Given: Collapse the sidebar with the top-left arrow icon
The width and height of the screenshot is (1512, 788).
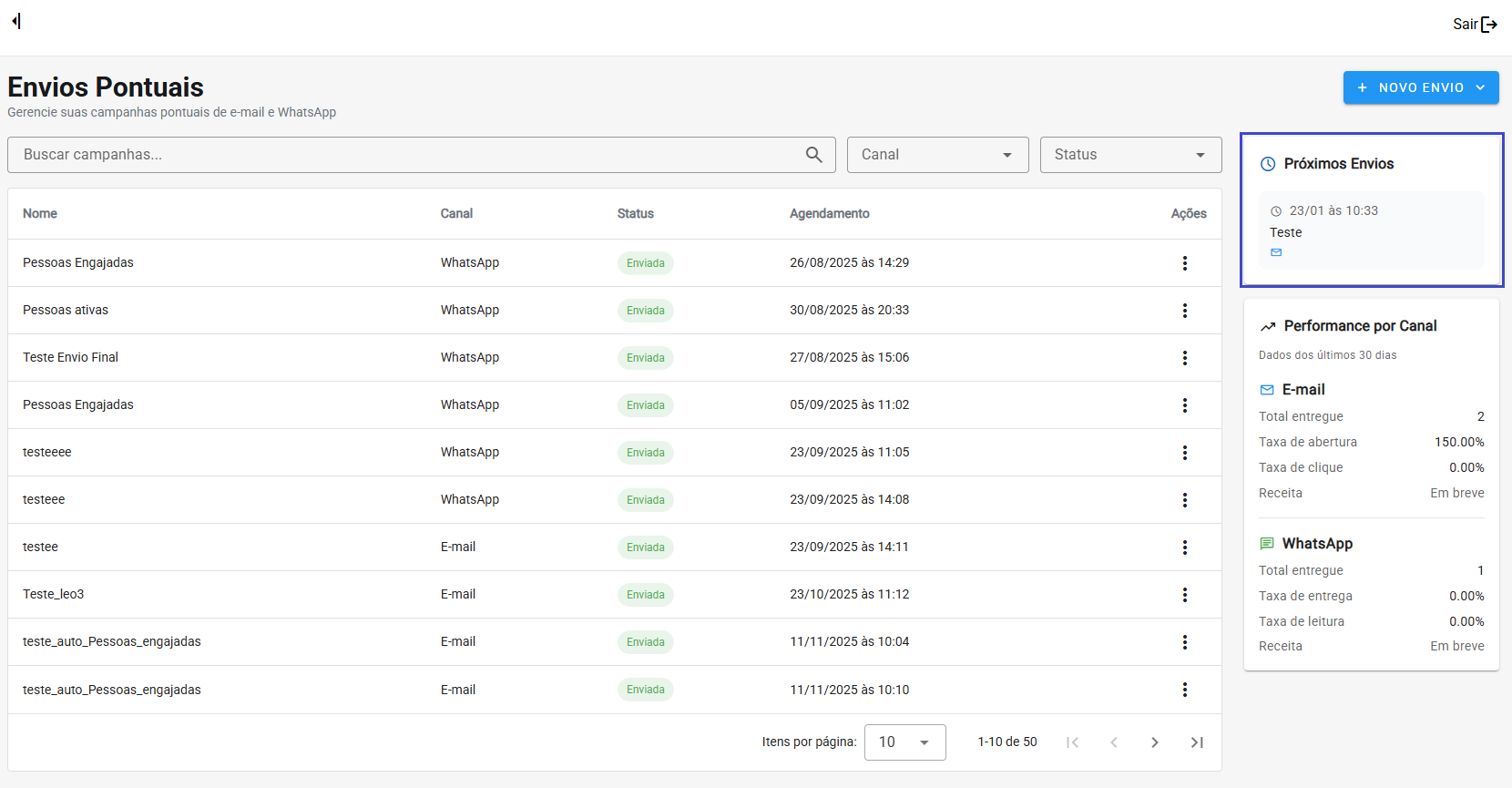Looking at the screenshot, I should (x=16, y=21).
